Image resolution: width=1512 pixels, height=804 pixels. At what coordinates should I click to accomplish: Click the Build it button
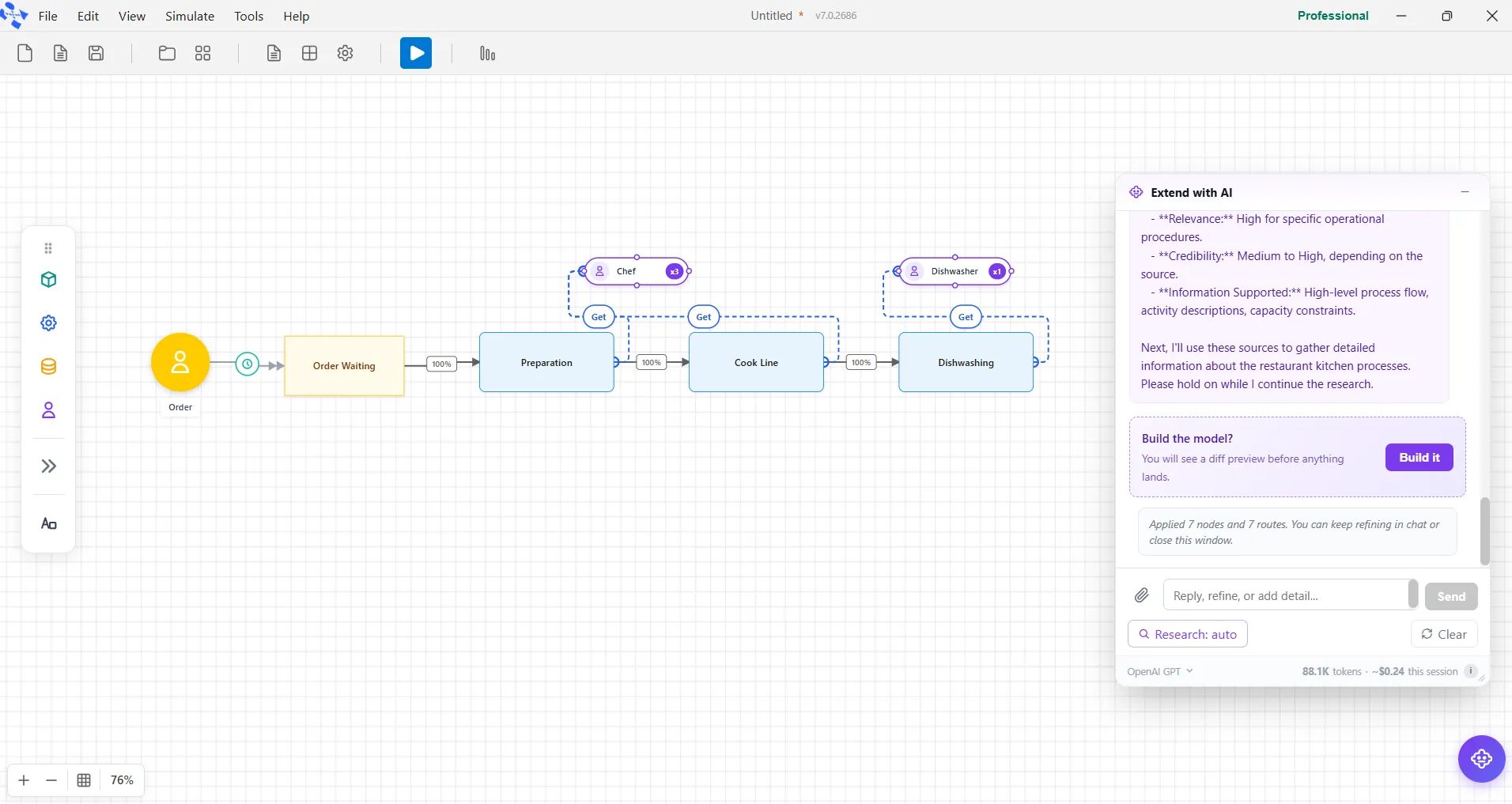pos(1419,458)
